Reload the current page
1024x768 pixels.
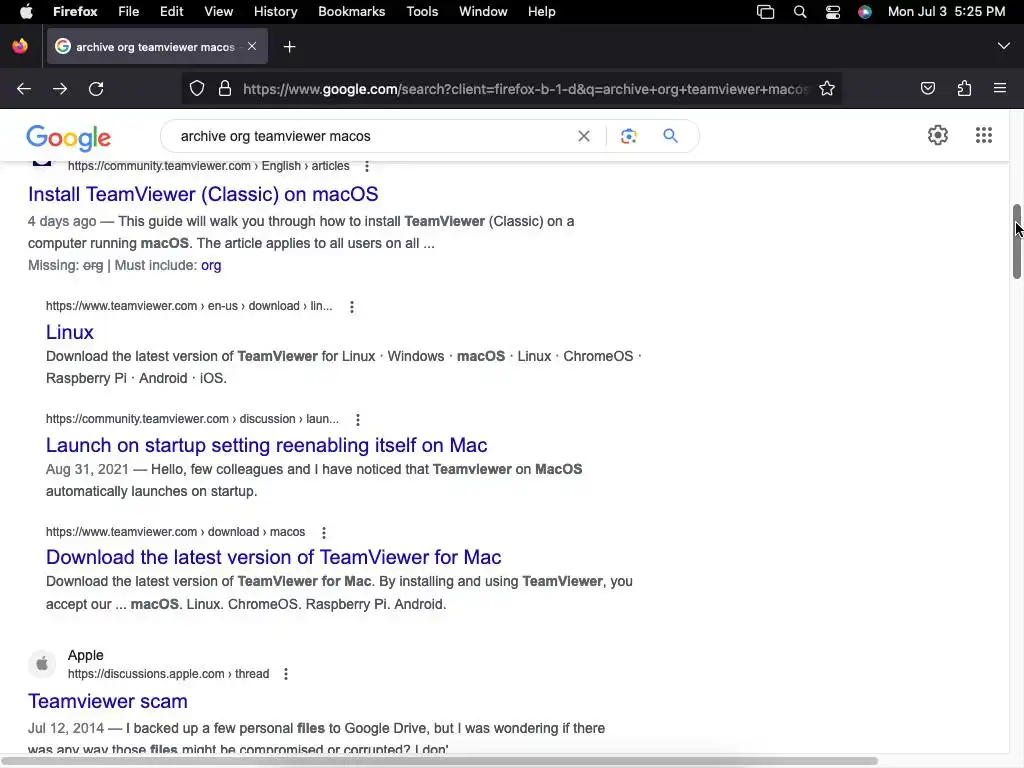[96, 89]
